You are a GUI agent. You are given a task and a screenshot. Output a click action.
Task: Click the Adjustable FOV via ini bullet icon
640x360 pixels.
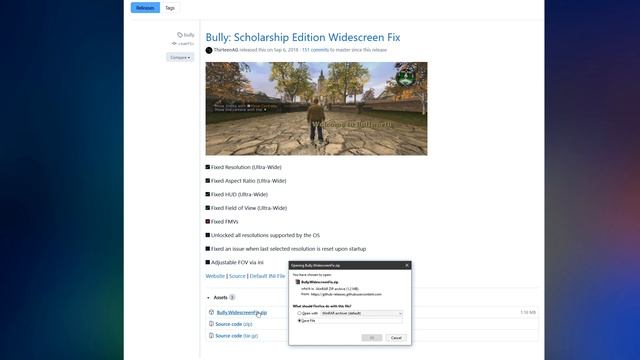pos(208,262)
